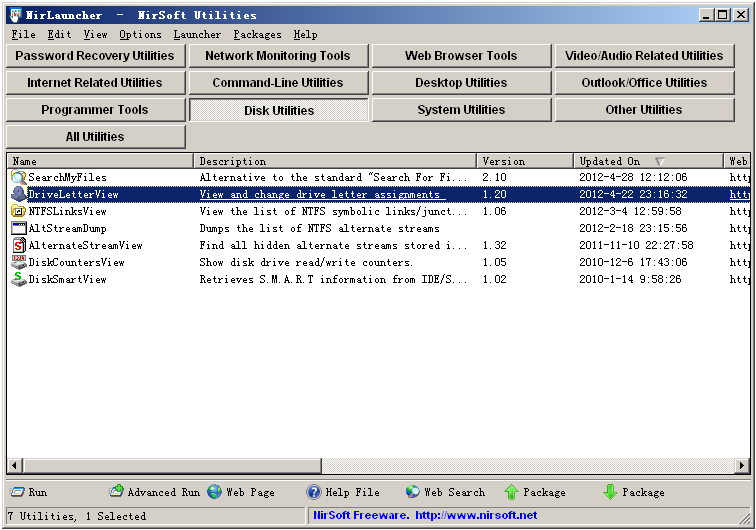Click the Web Search toolbar item
The width and height of the screenshot is (756, 530).
pyautogui.click(x=445, y=492)
